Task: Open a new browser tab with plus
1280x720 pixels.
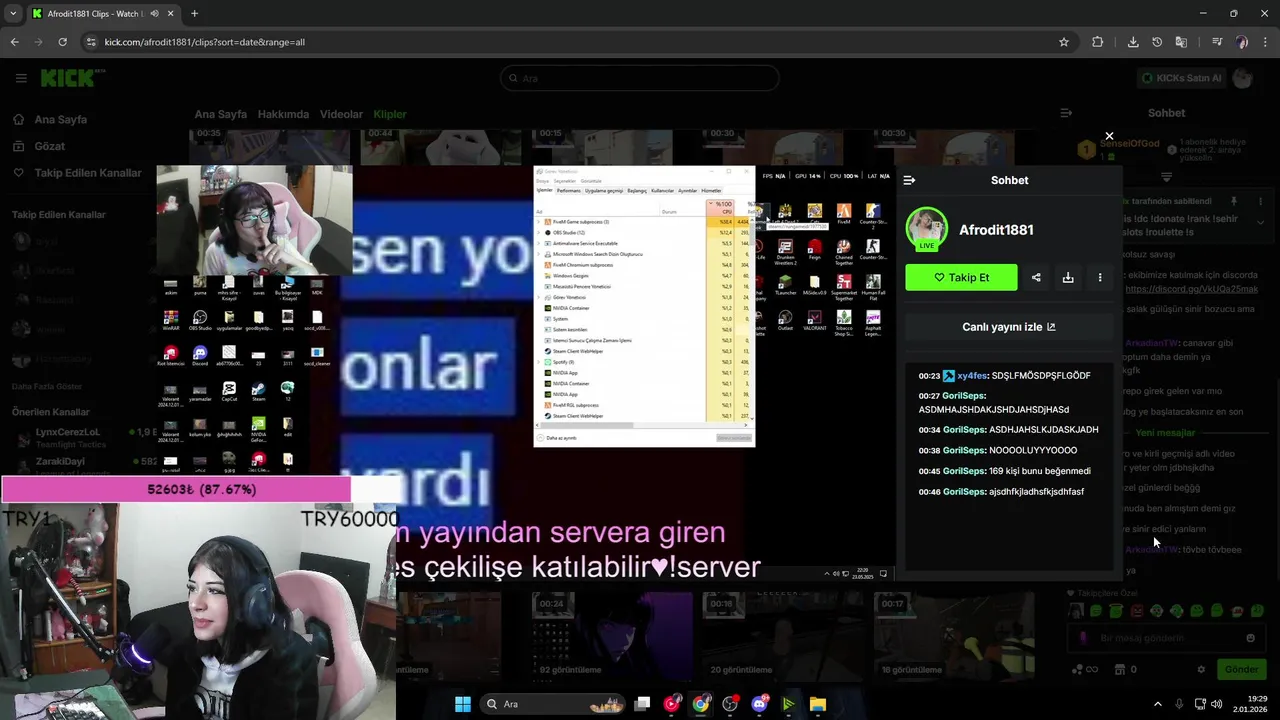Action: point(194,14)
